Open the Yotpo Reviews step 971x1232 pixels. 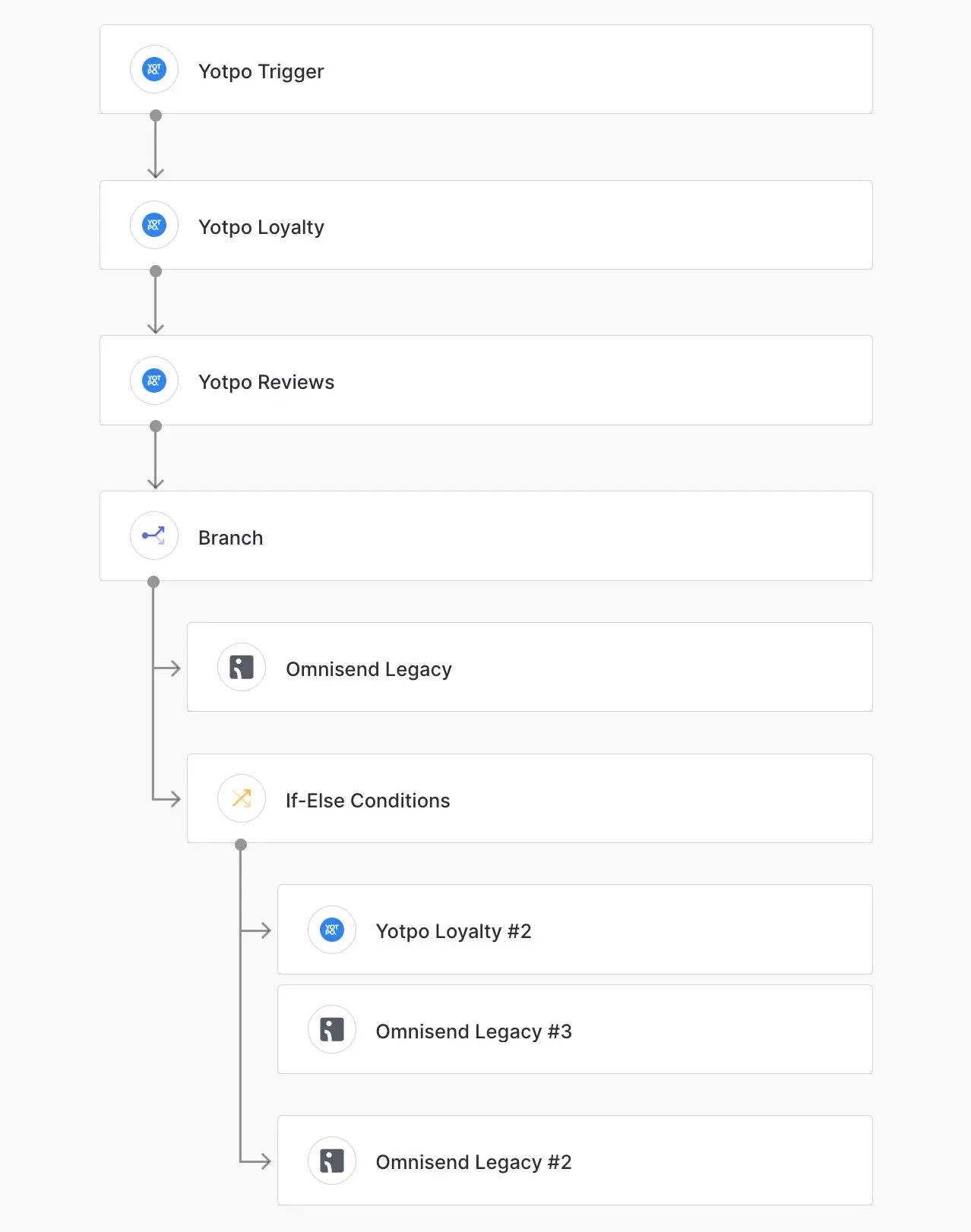point(486,381)
